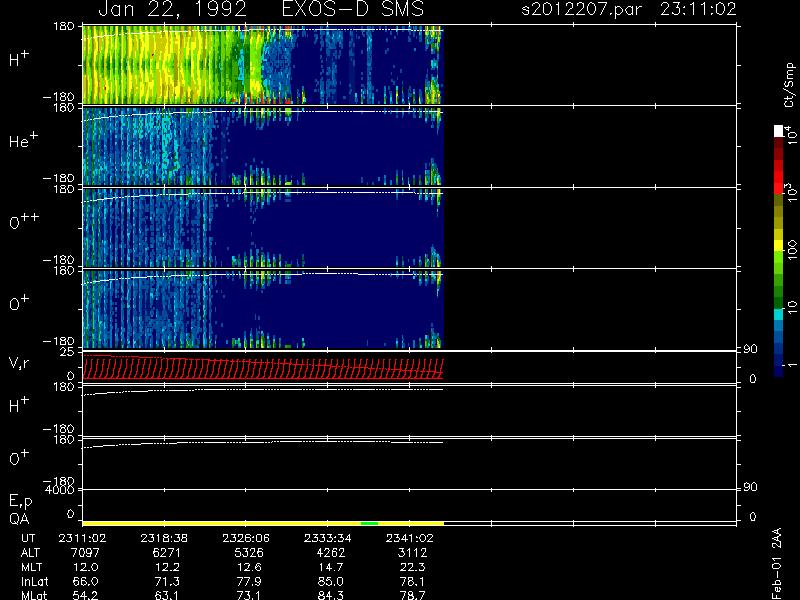Click the "100" colorbar tick label
Viewport: 800px width, 600px height.
(791, 250)
